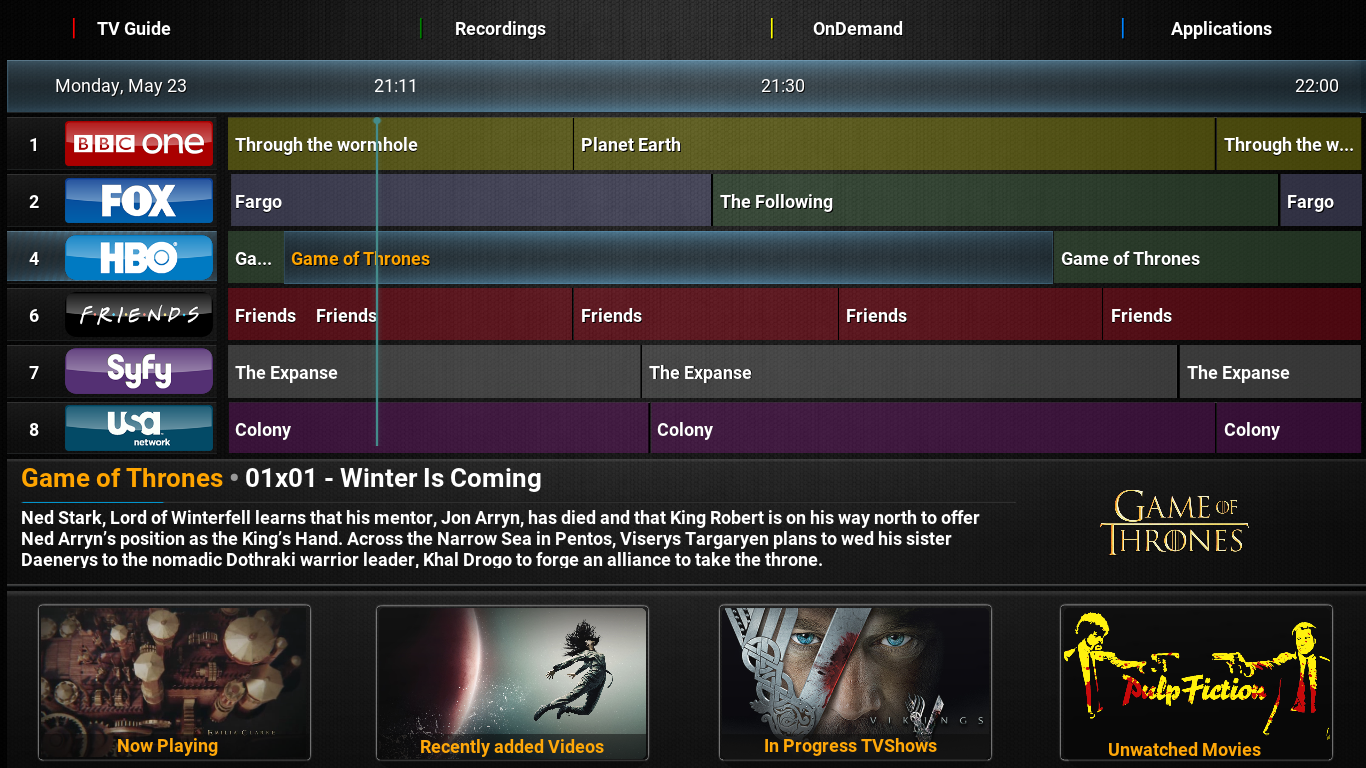1366x768 pixels.
Task: Click channel number 6
Action: (x=33, y=316)
